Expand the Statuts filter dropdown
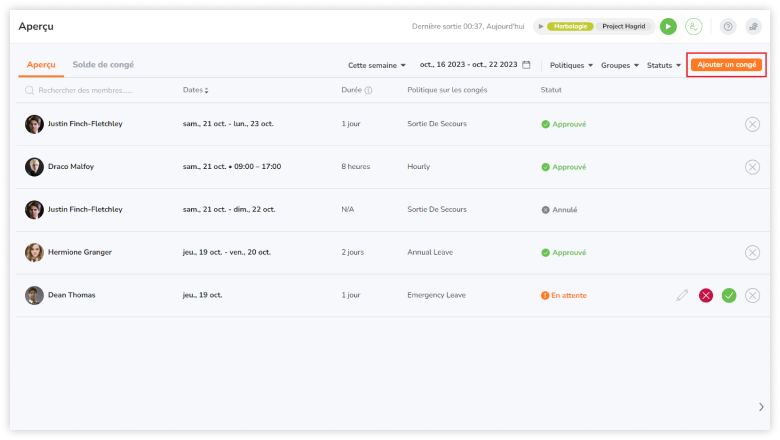The width and height of the screenshot is (780, 440). 664,65
